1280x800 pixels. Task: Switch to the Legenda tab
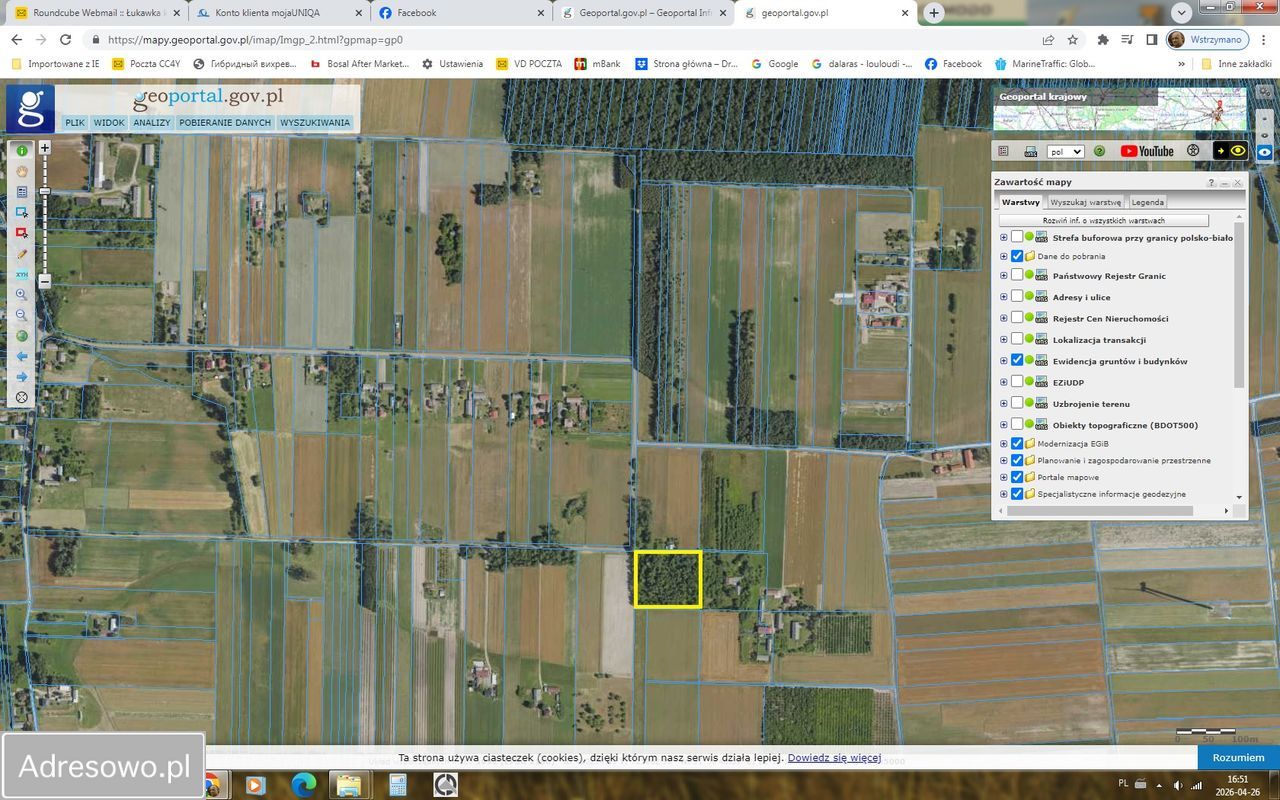(1147, 202)
